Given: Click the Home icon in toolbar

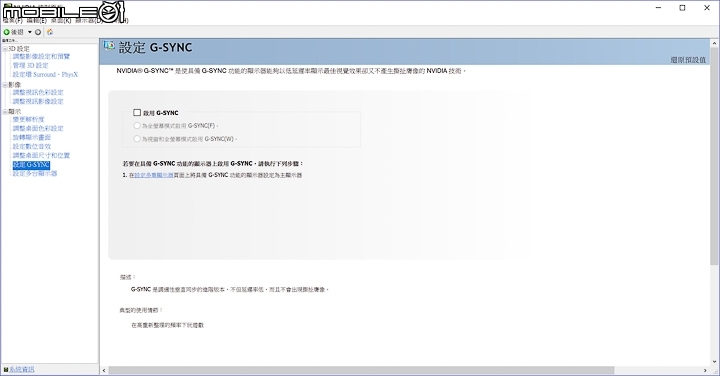Looking at the screenshot, I should pos(50,32).
